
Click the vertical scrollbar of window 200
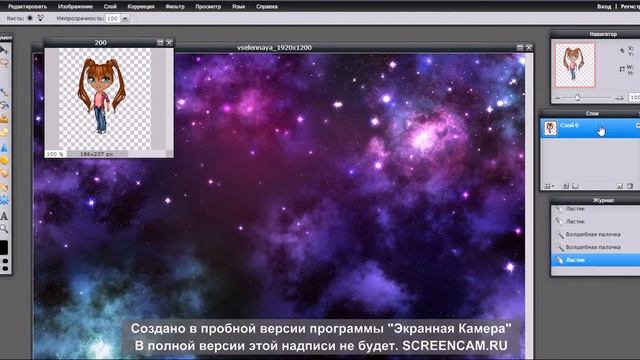(x=169, y=99)
